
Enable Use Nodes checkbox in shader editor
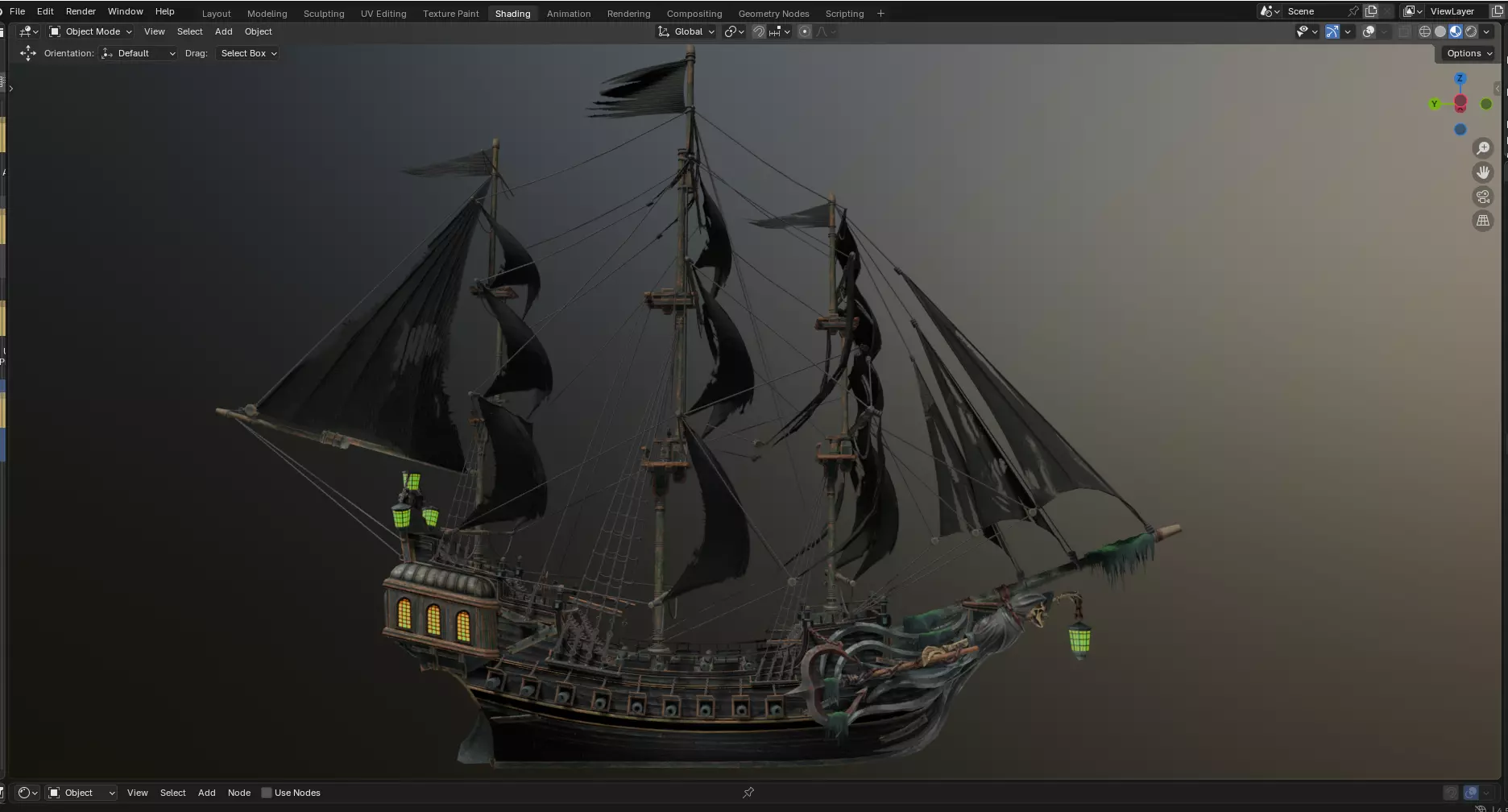pyautogui.click(x=267, y=793)
